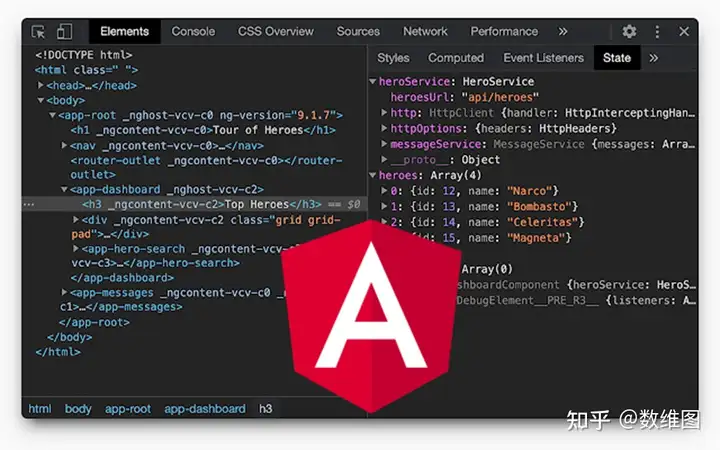720x450 pixels.
Task: Expand the app-hero-search node
Action: [76, 248]
